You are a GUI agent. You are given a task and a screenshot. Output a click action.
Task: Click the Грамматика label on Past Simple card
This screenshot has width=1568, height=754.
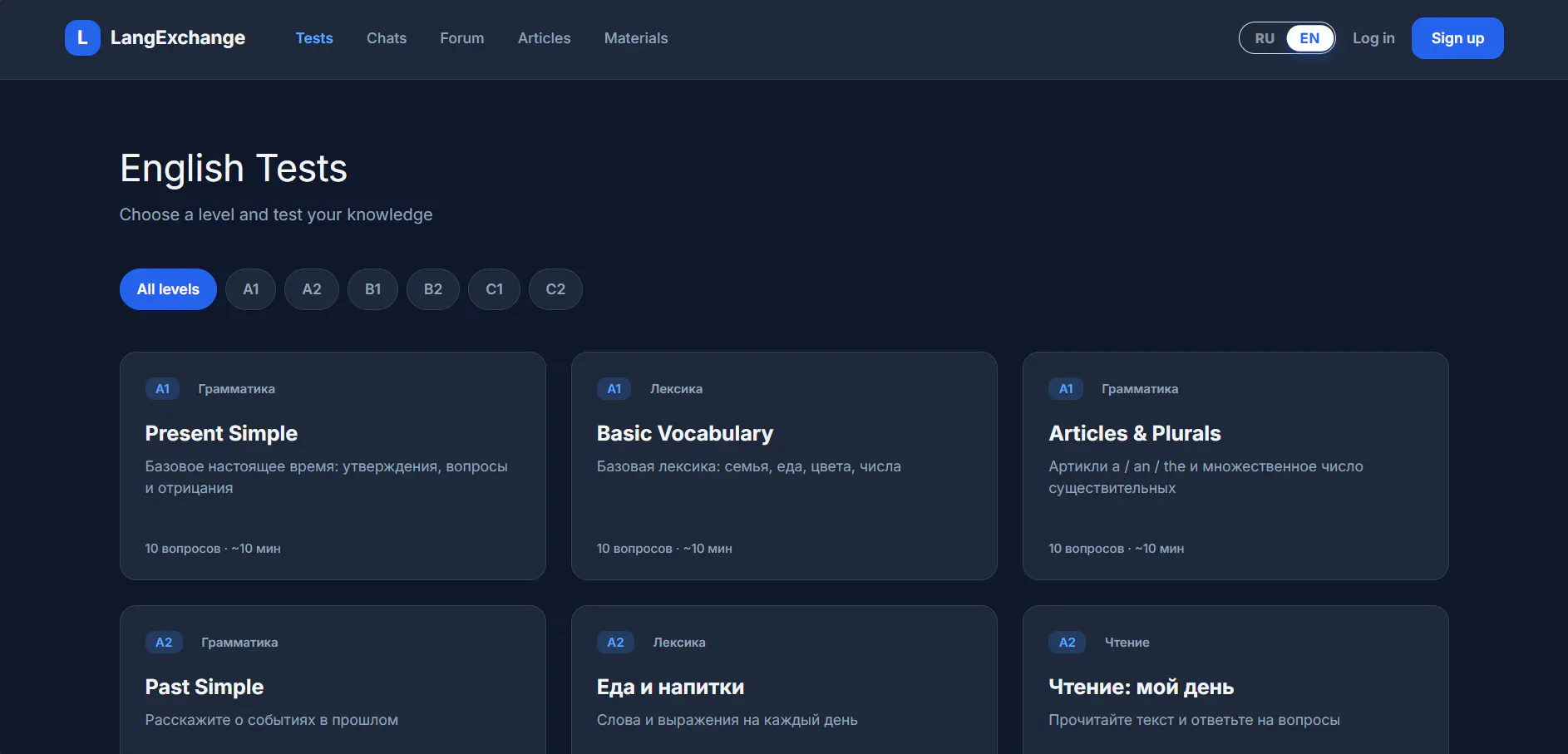click(x=239, y=643)
